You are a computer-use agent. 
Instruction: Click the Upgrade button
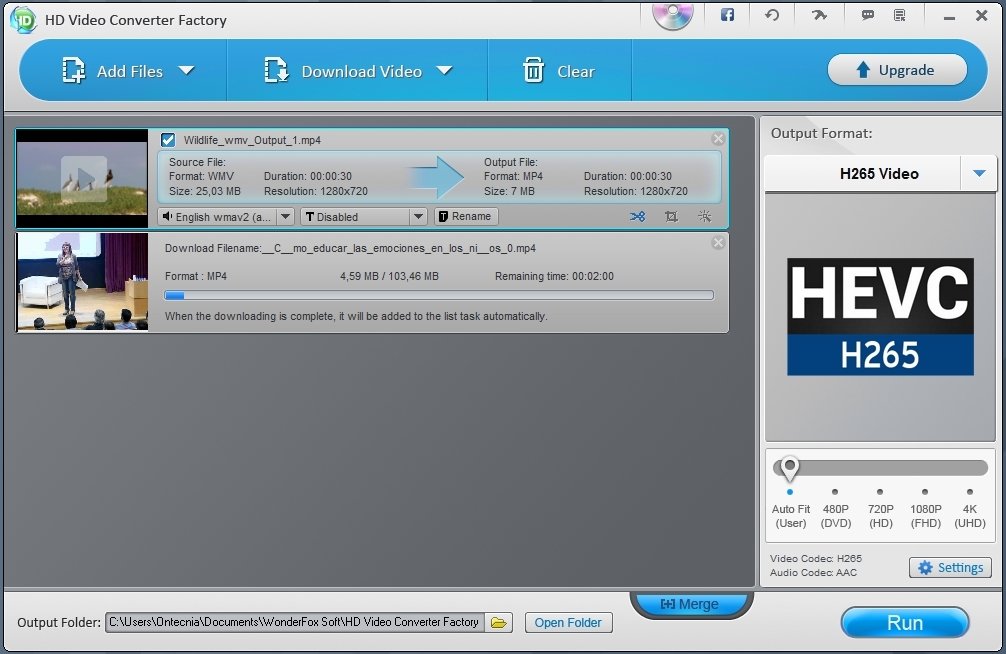[897, 70]
